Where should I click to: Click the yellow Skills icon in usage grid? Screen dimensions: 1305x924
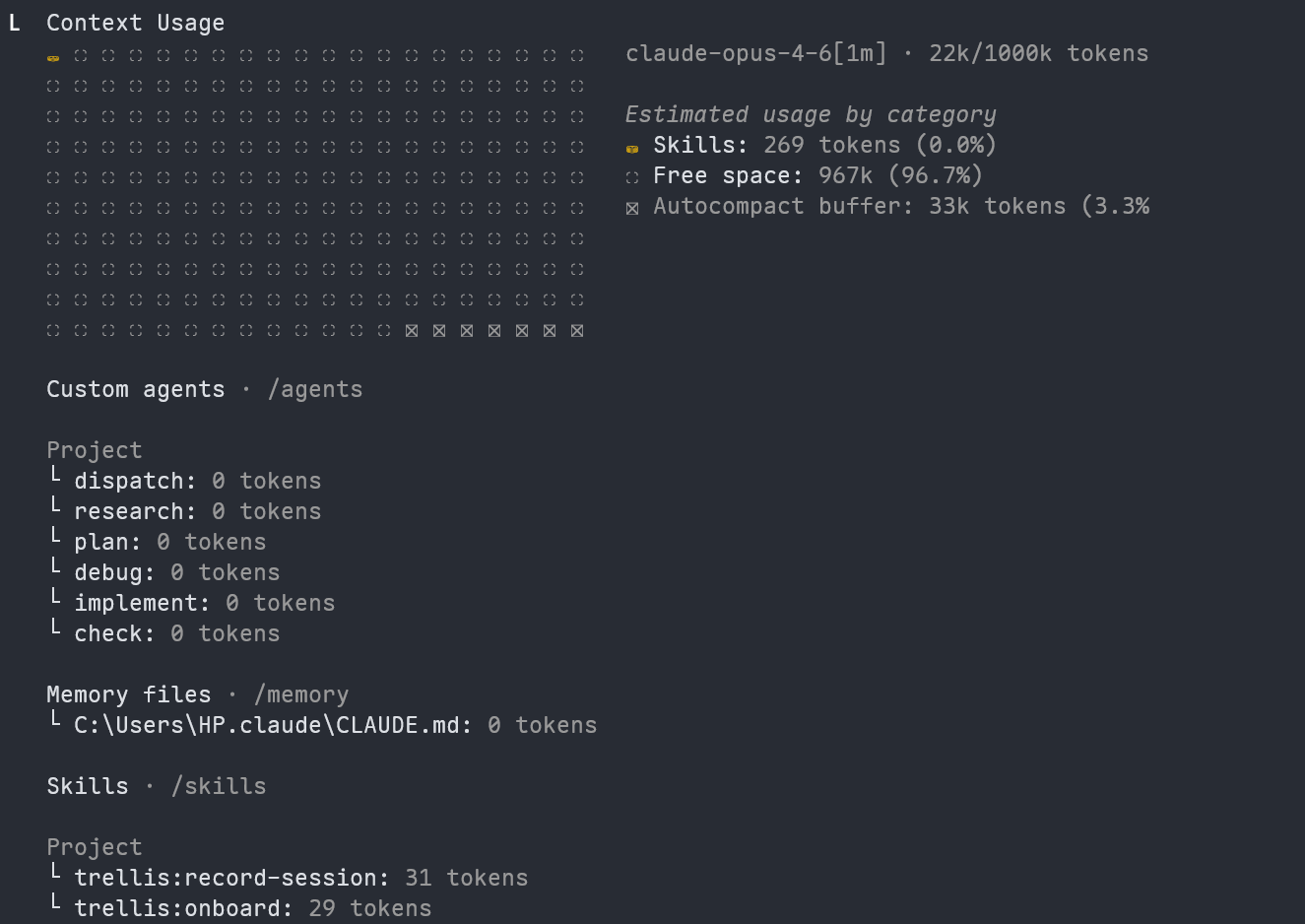pyautogui.click(x=53, y=57)
